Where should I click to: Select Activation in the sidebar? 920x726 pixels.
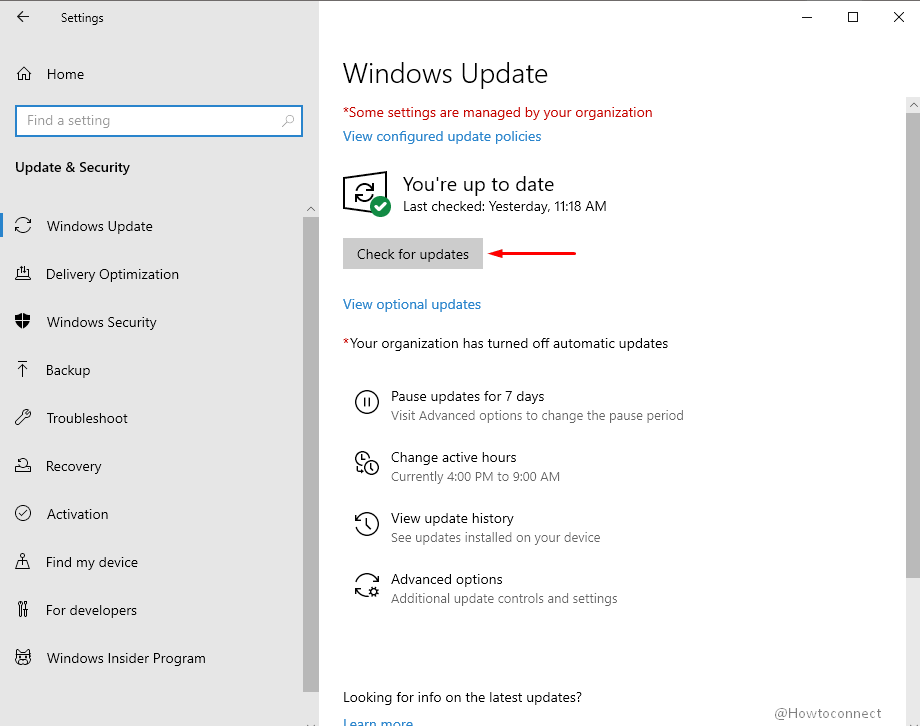(x=77, y=514)
